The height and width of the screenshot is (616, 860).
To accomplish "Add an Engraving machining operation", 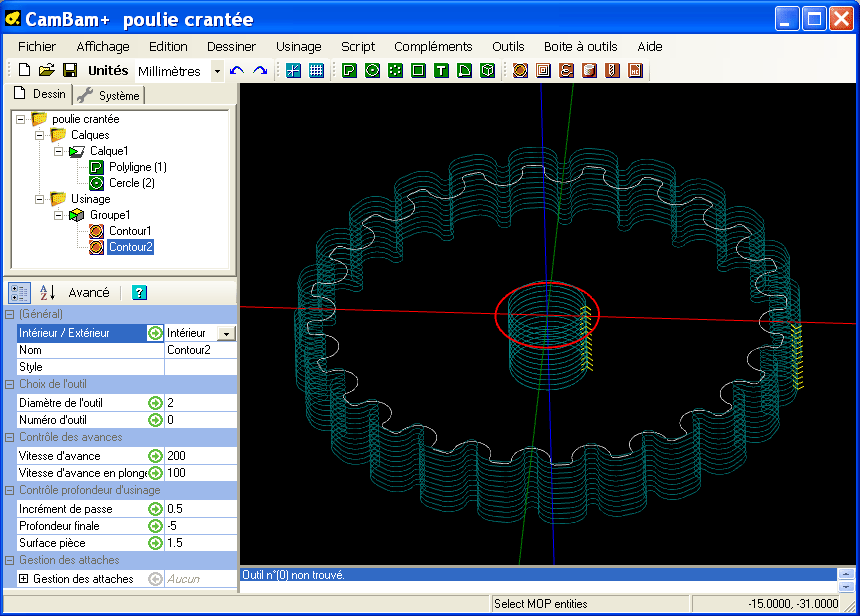I will 567,70.
